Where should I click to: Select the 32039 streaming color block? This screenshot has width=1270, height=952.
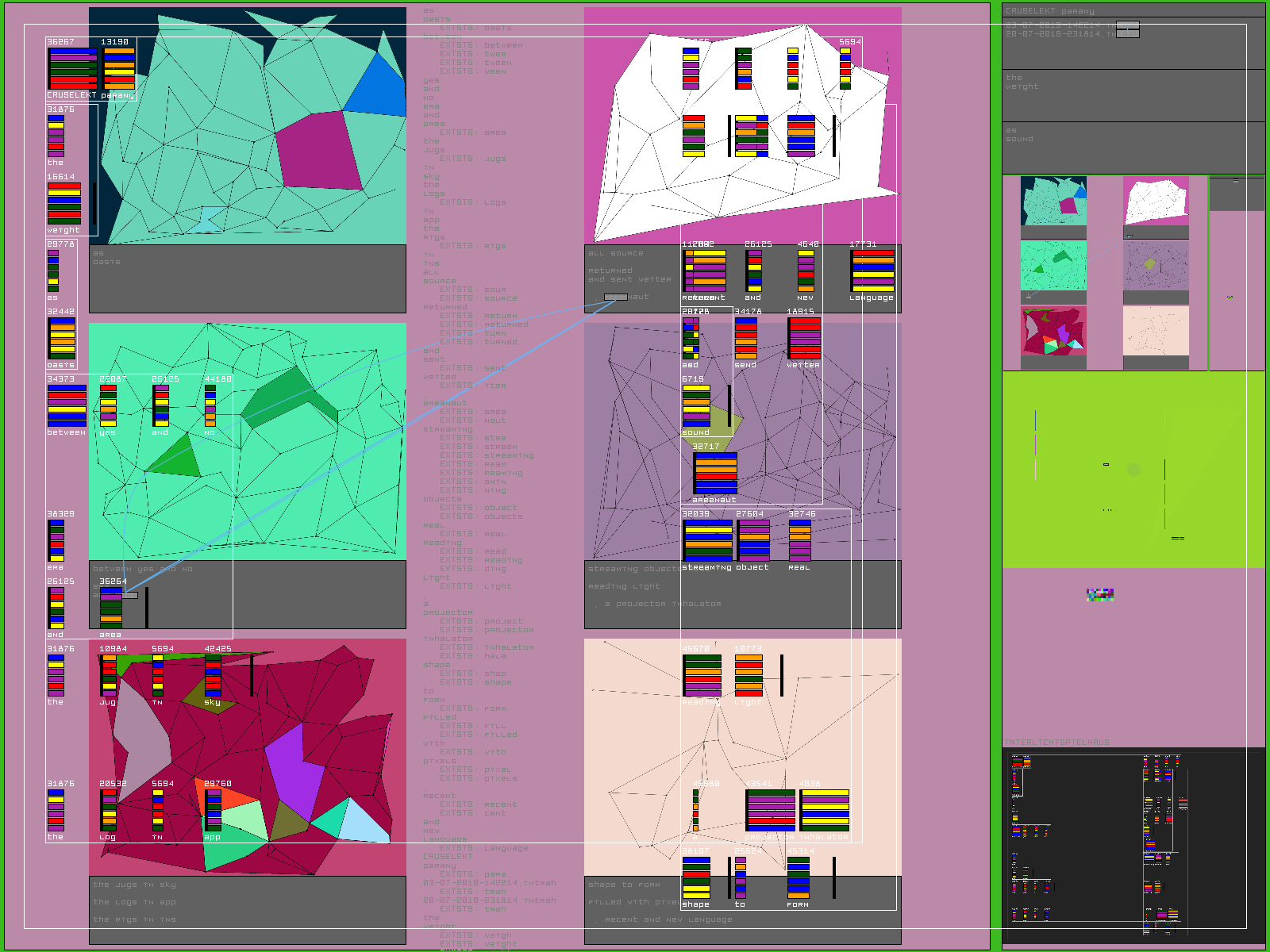click(707, 541)
